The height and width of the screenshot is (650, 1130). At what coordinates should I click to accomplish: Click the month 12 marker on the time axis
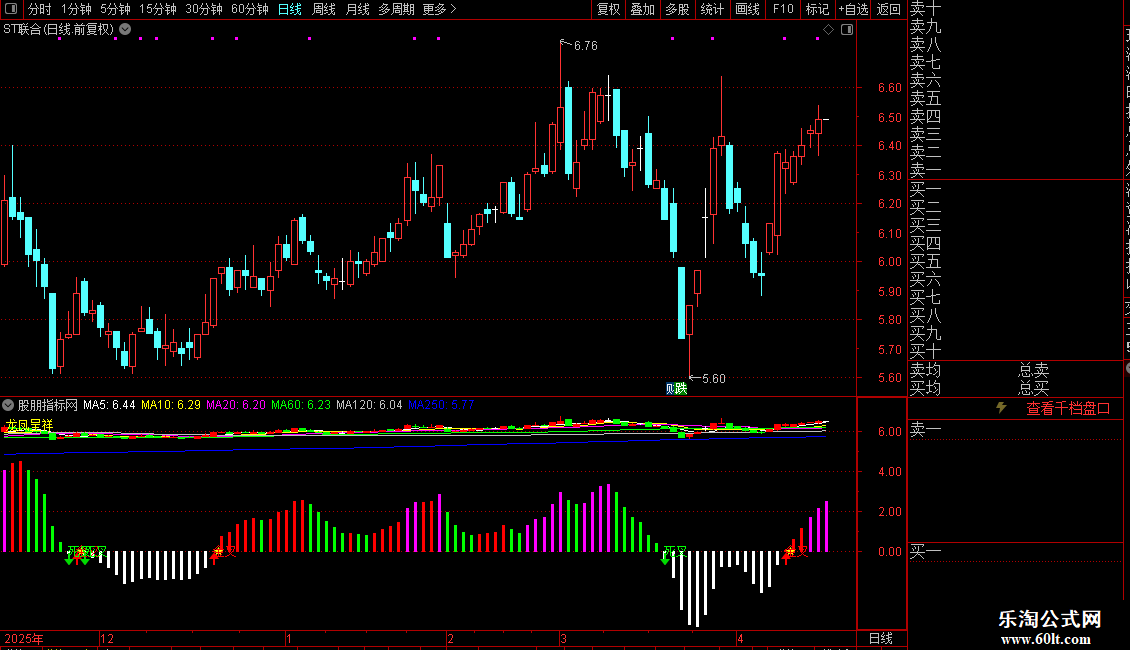[x=107, y=638]
